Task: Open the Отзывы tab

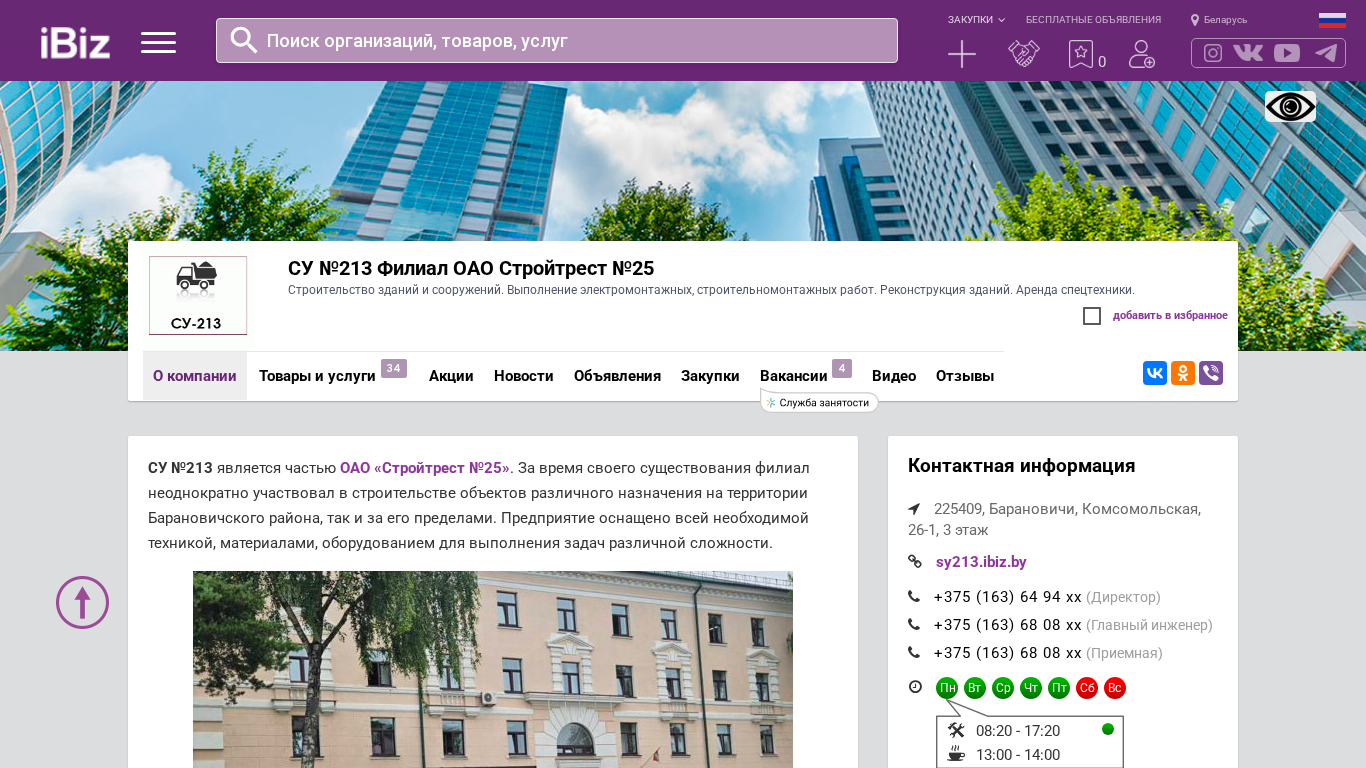Action: 965,376
